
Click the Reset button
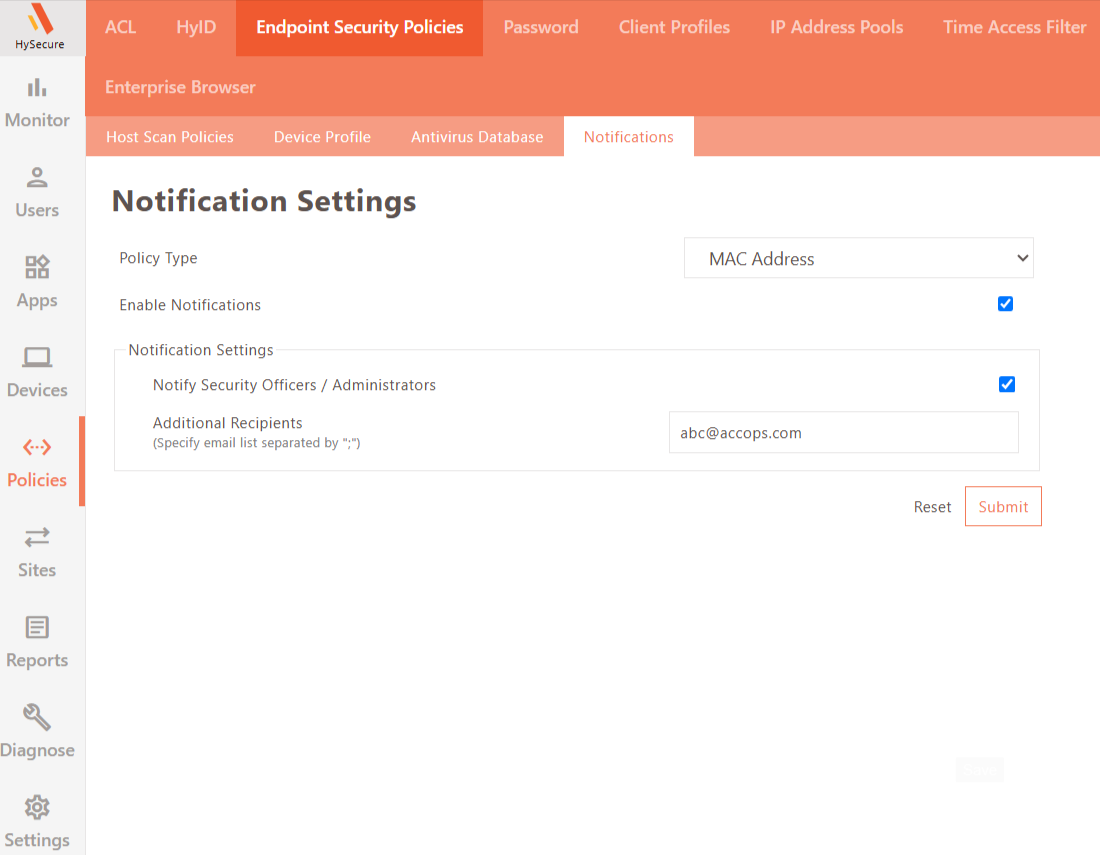(932, 507)
